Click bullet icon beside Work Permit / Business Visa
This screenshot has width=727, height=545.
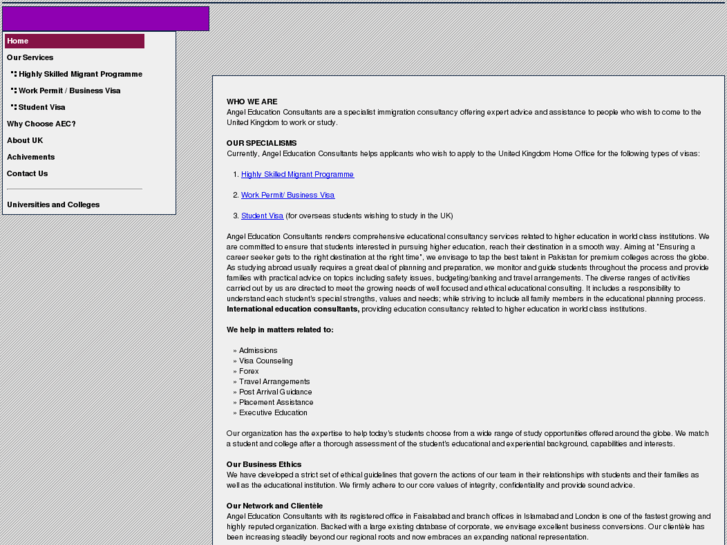14,90
